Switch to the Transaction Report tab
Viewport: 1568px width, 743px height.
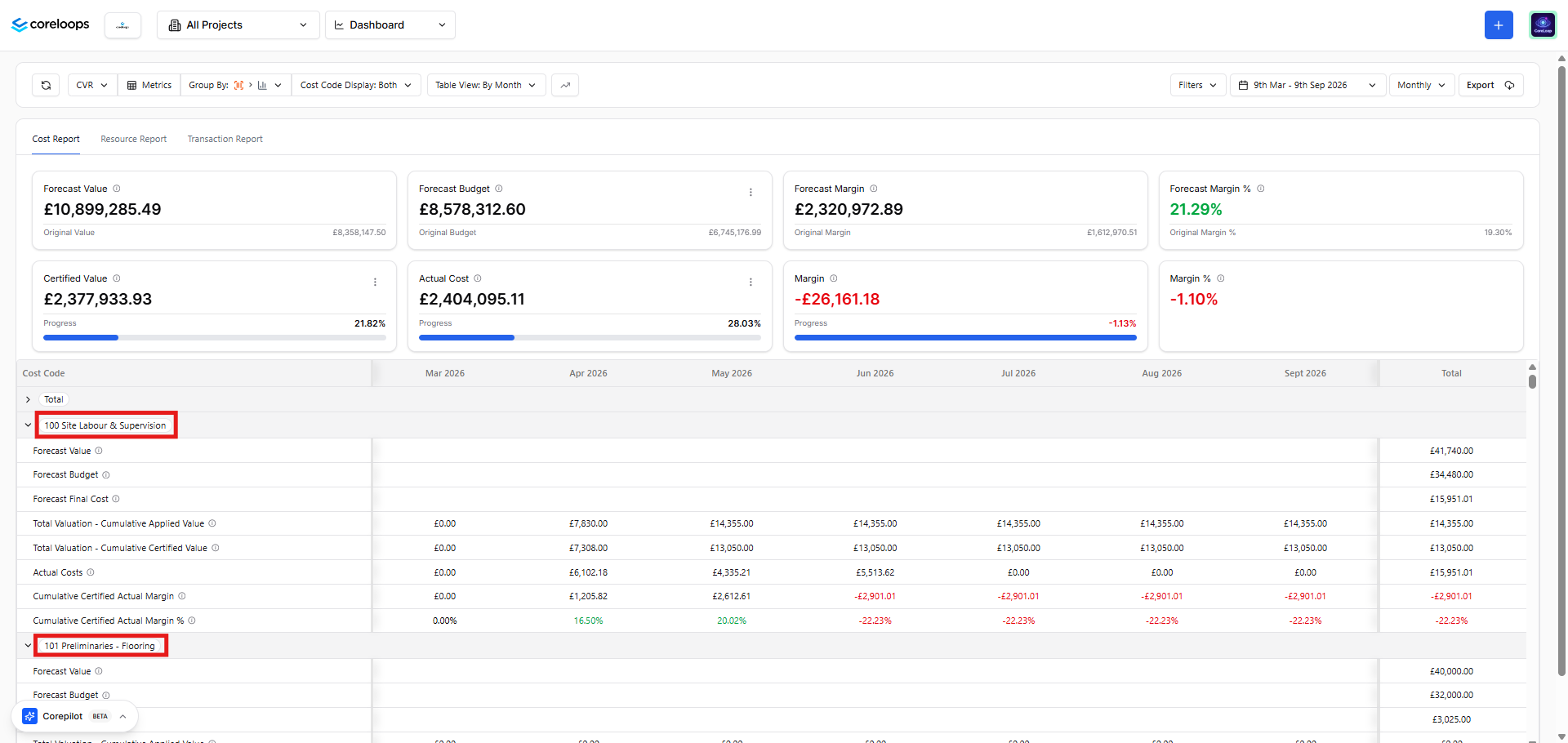click(x=225, y=139)
